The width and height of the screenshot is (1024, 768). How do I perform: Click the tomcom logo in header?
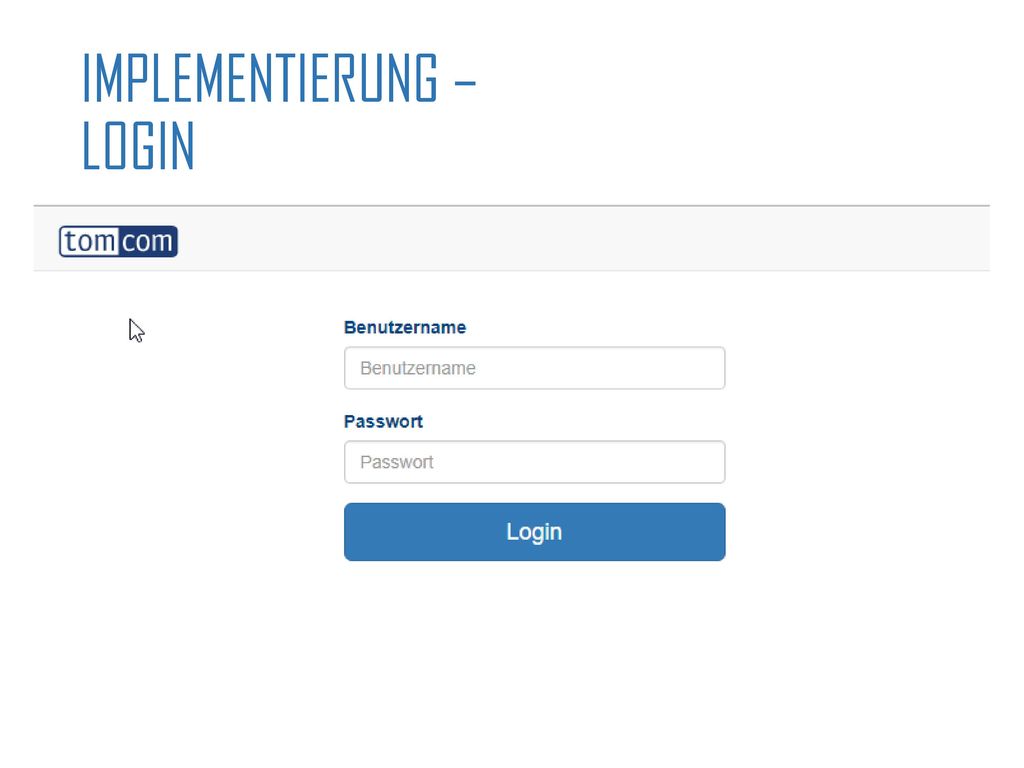pyautogui.click(x=118, y=241)
